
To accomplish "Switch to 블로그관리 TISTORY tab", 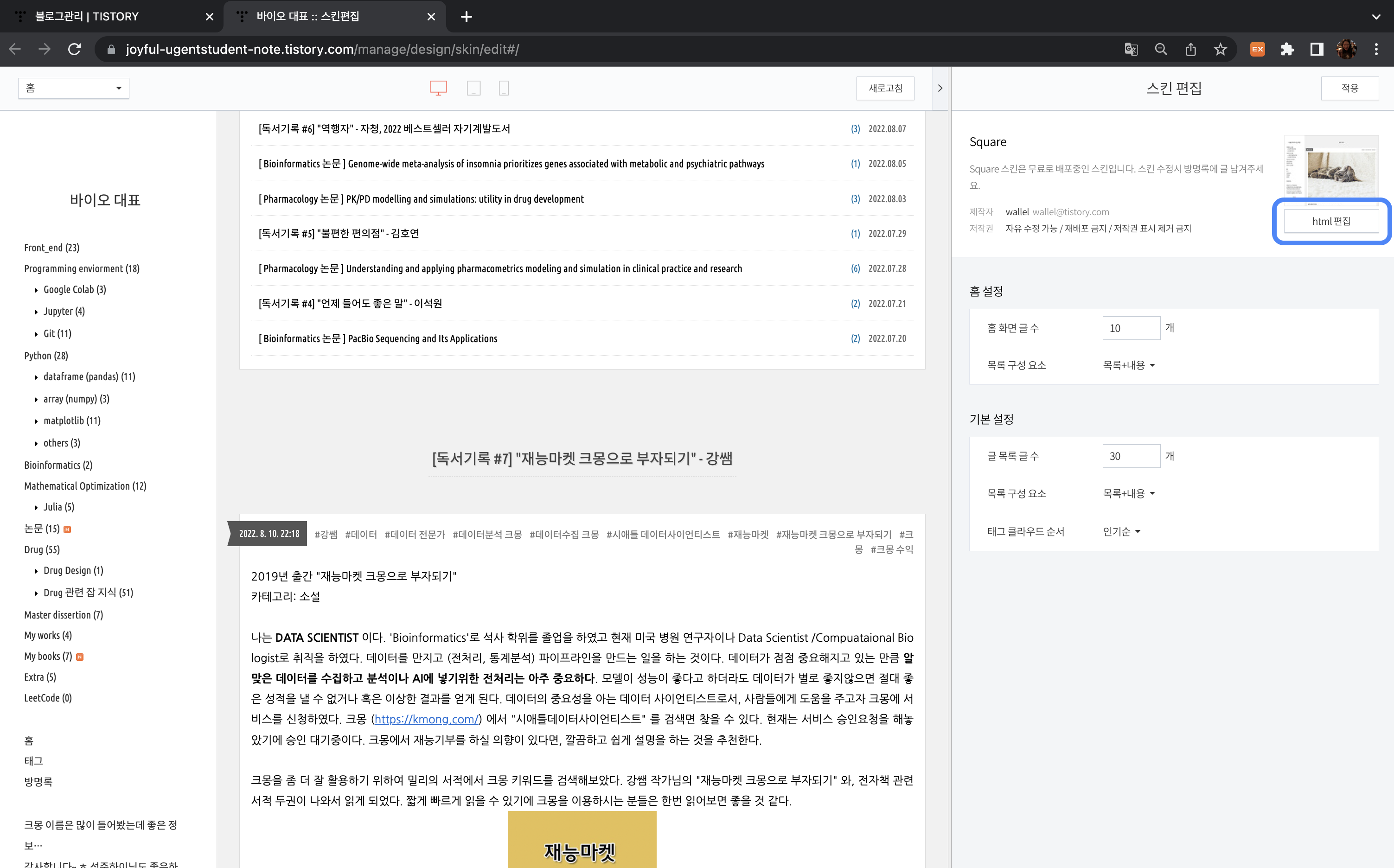I will (x=87, y=16).
